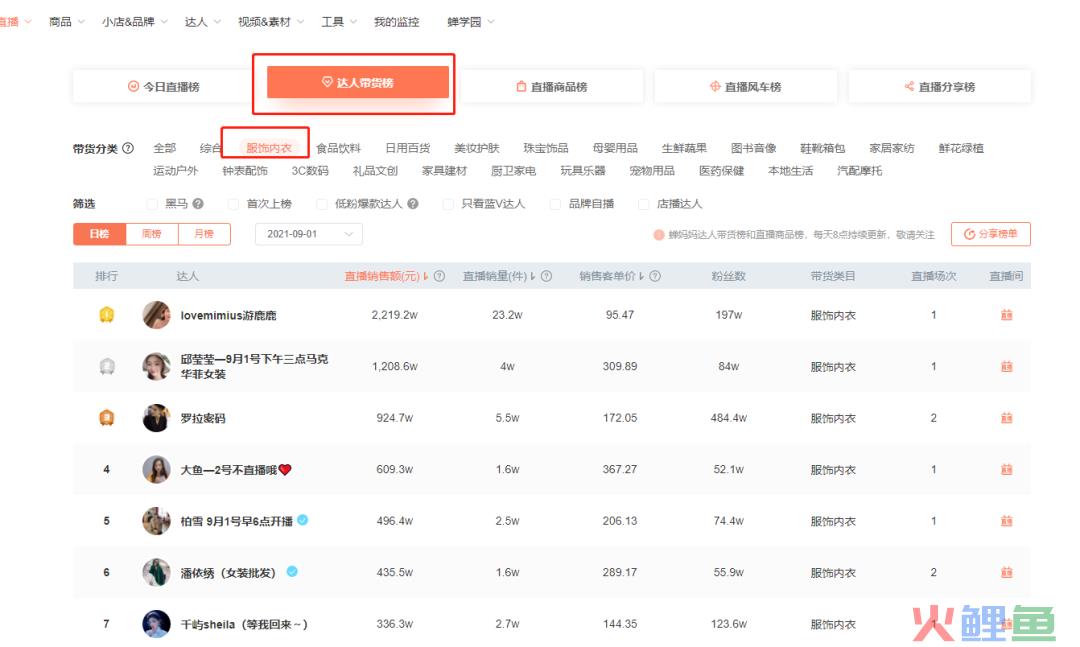Click help icon next to 带货分类
The width and height of the screenshot is (1080, 647).
127,148
